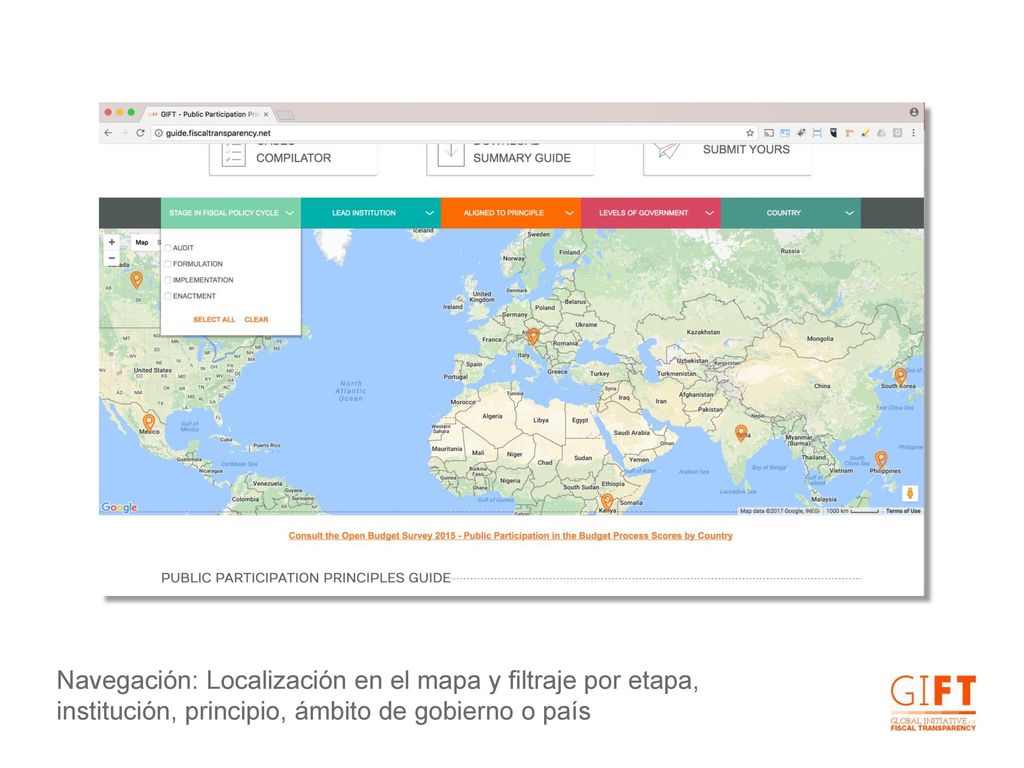Close the GIFT browser tab
Screen dimensions: 1024x768
pyautogui.click(x=266, y=114)
